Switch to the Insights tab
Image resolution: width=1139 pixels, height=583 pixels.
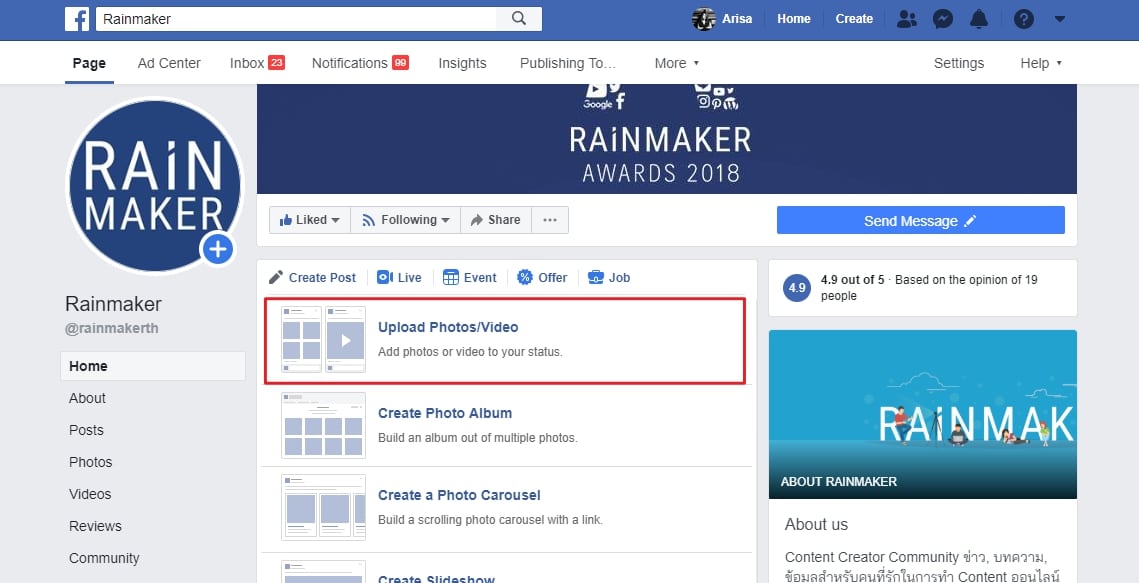[x=461, y=63]
